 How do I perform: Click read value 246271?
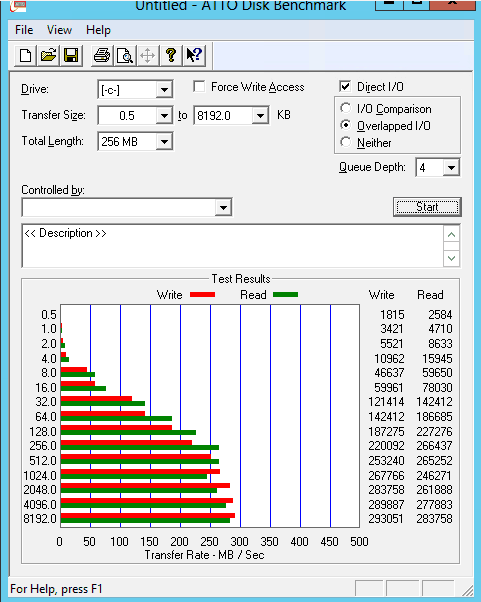click(435, 475)
